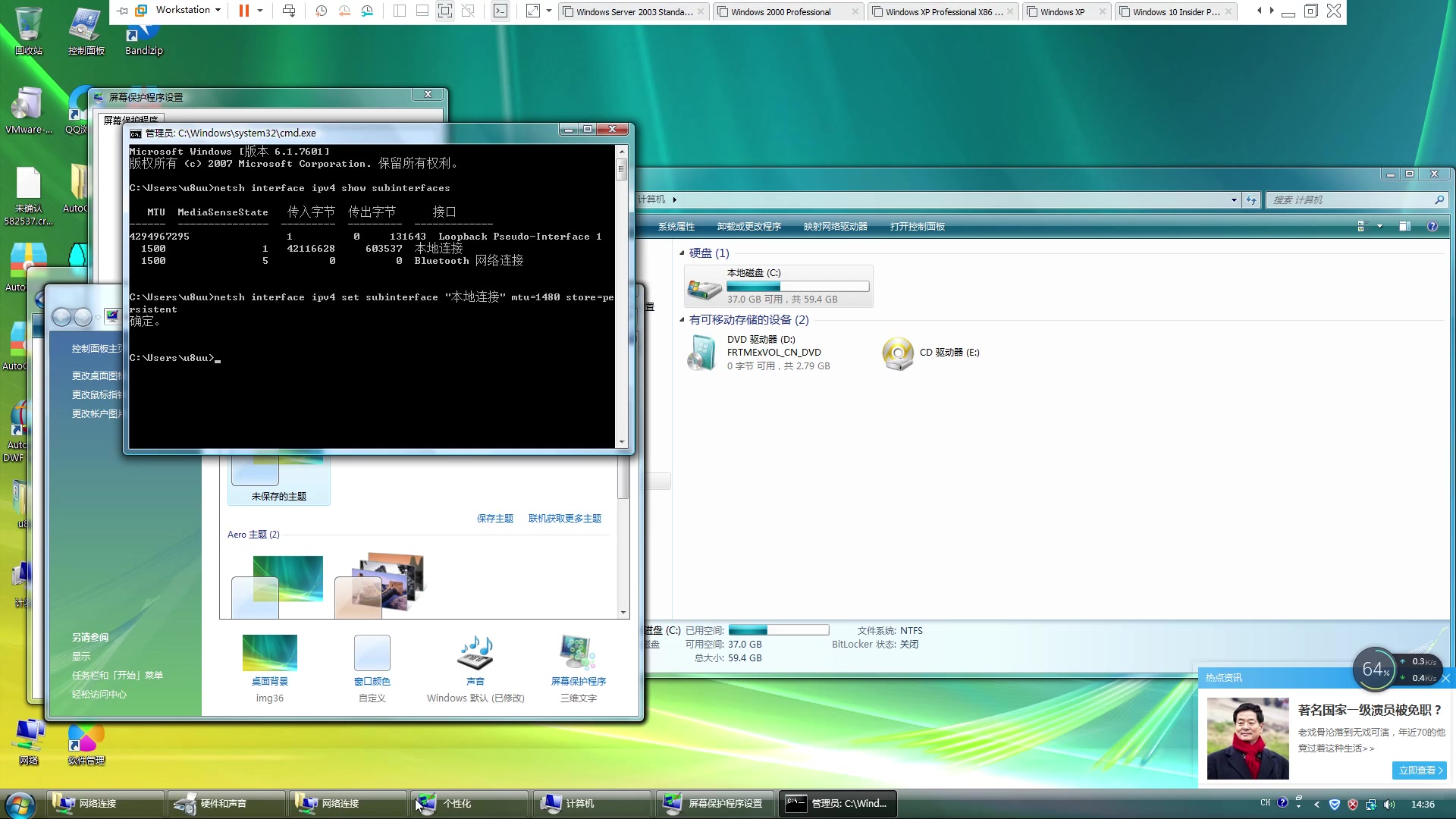This screenshot has height=819, width=1456.
Task: Click 系统属性 in Computer toolbar
Action: (x=676, y=227)
